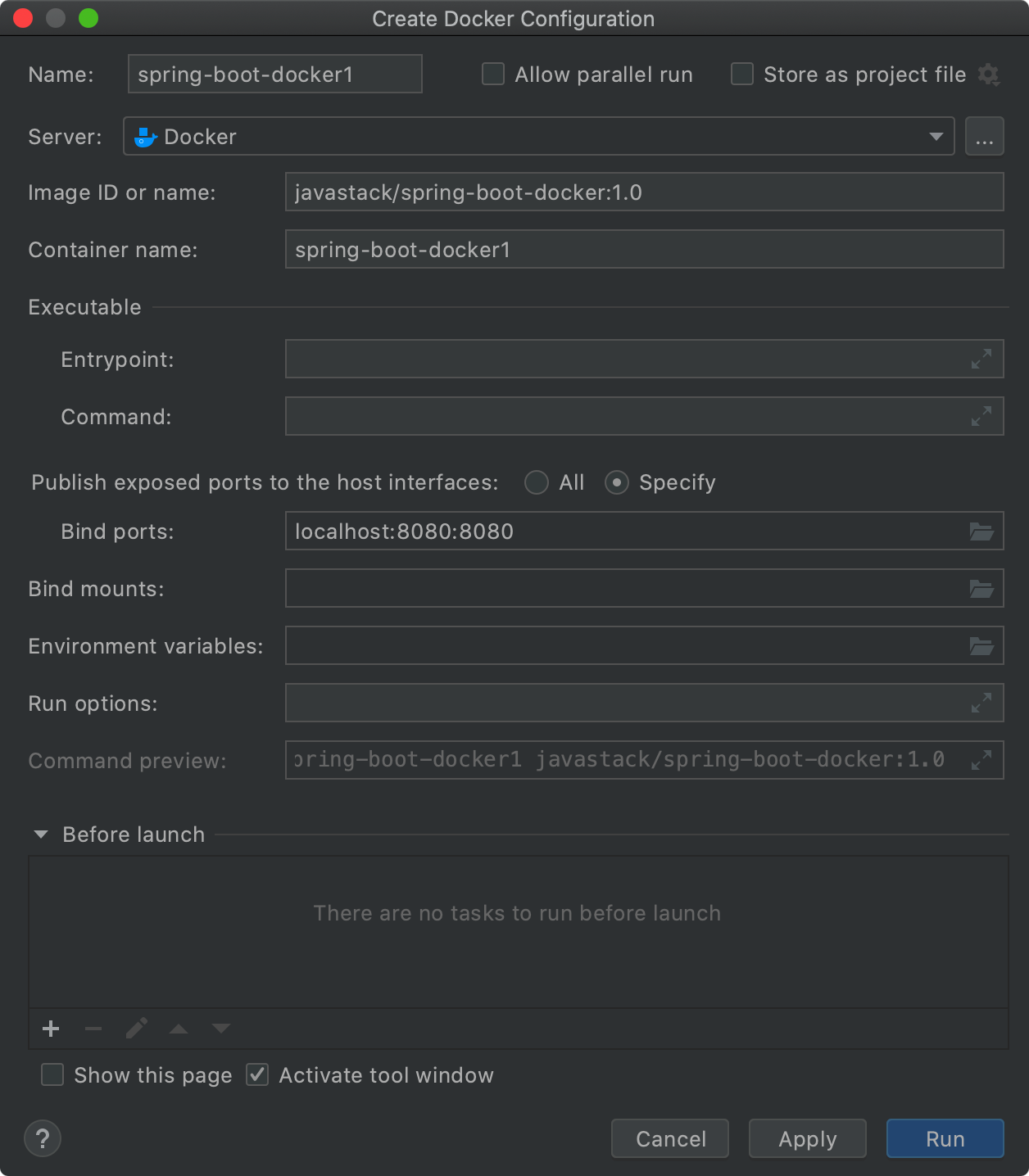Click the Image ID or name field
Screen dimensions: 1029x1176
645,192
